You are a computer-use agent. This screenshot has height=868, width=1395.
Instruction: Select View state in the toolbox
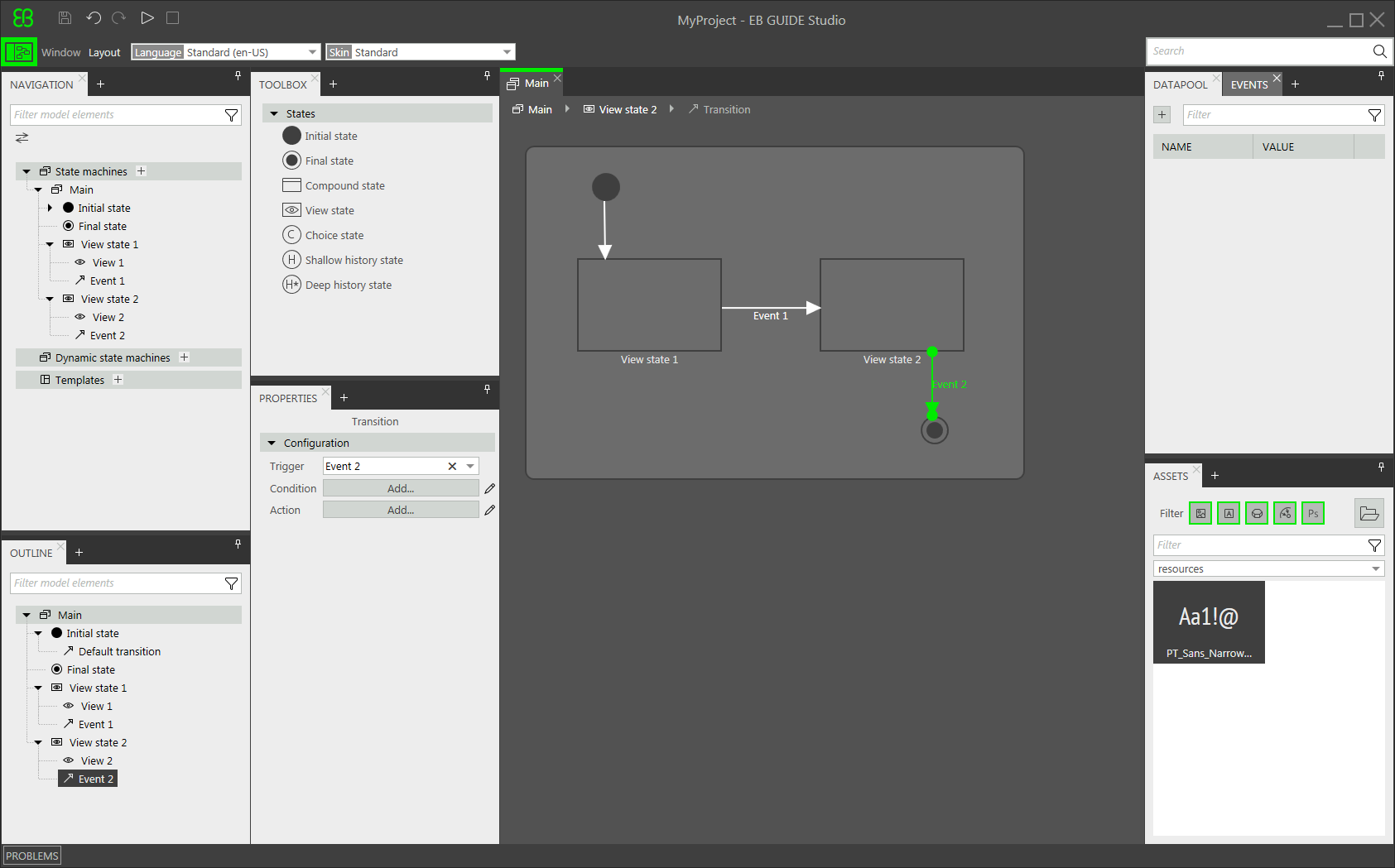pos(319,210)
